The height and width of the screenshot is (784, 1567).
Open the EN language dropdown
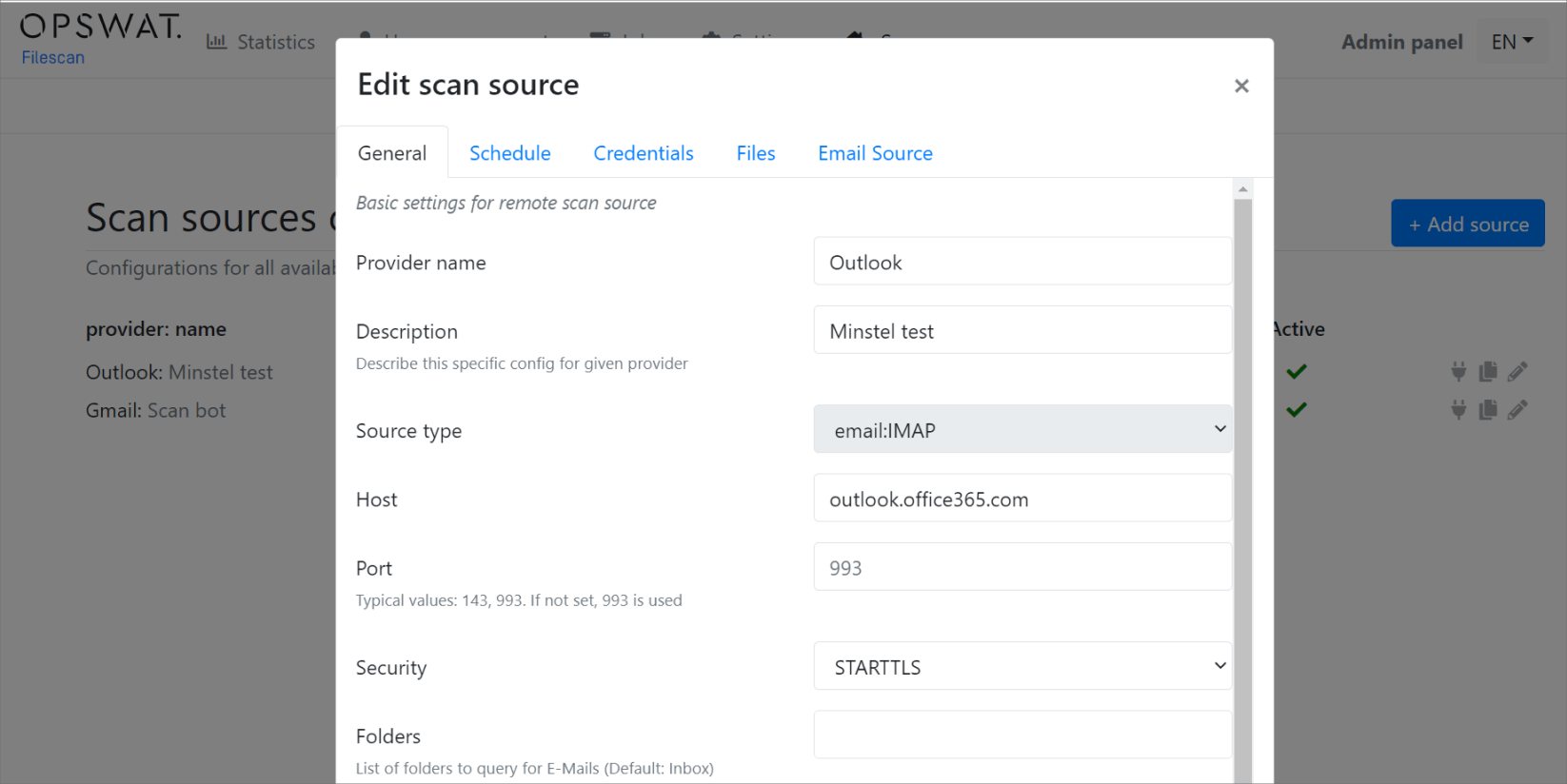pos(1512,42)
